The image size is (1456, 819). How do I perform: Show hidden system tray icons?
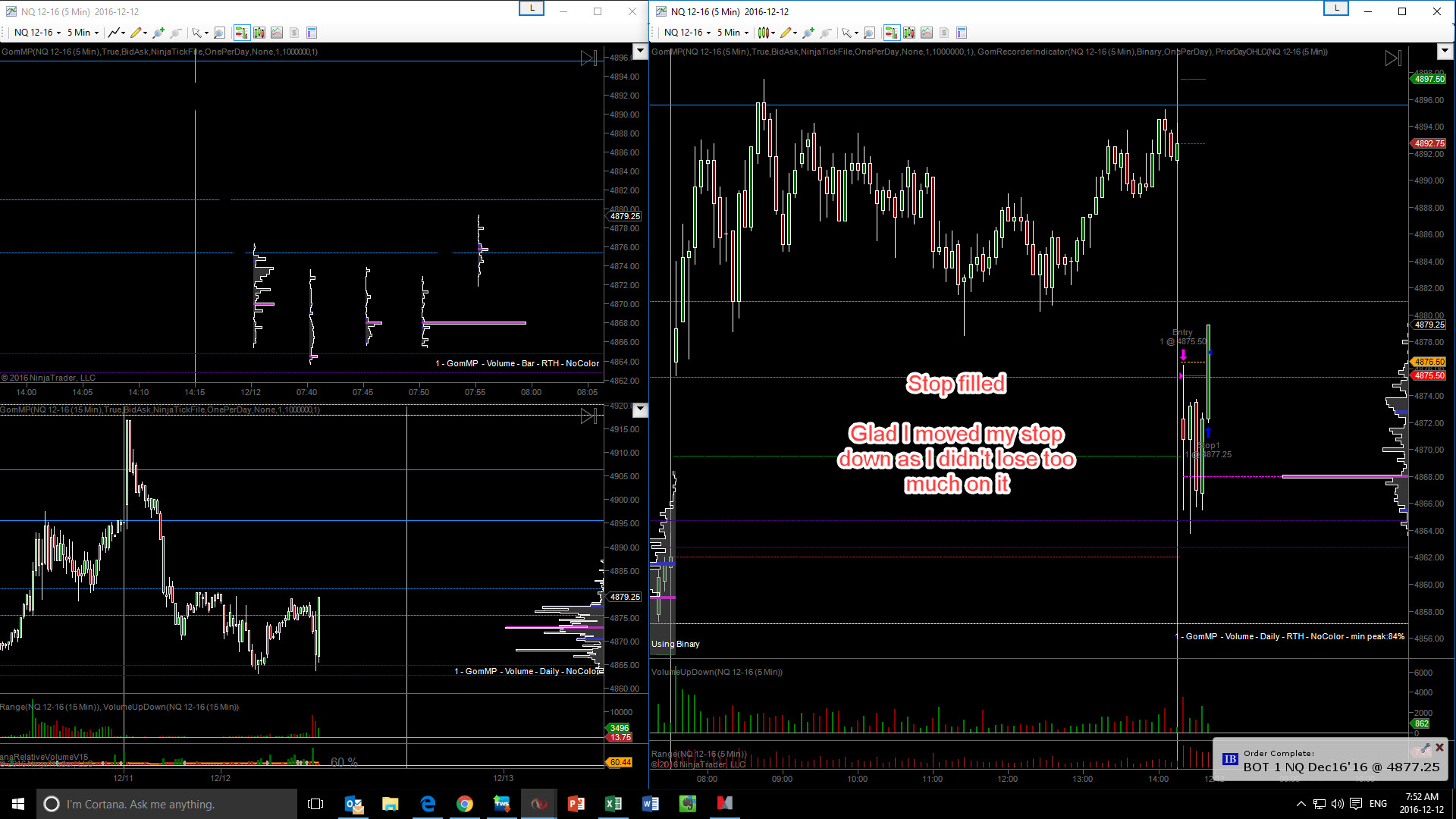pos(1301,804)
